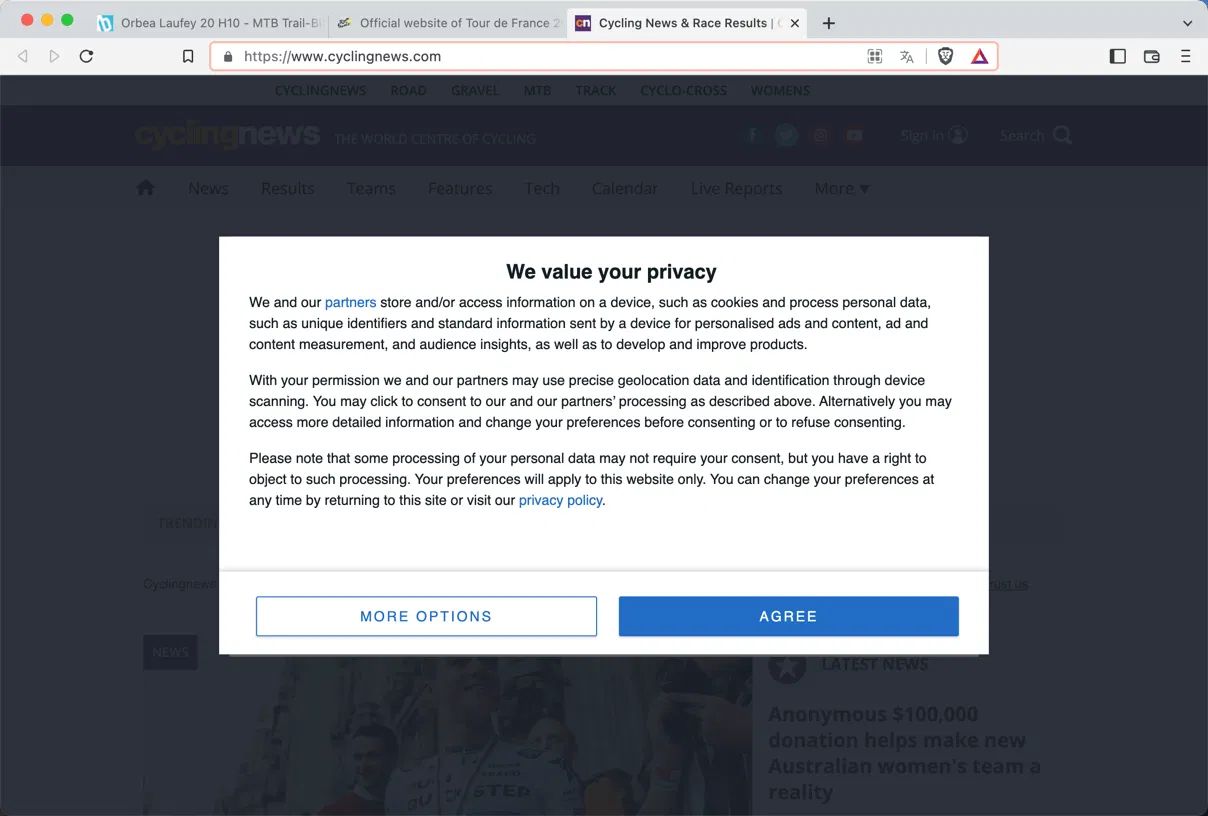The image size is (1208, 816).
Task: Click the Brave Shields lion icon
Action: pos(945,57)
